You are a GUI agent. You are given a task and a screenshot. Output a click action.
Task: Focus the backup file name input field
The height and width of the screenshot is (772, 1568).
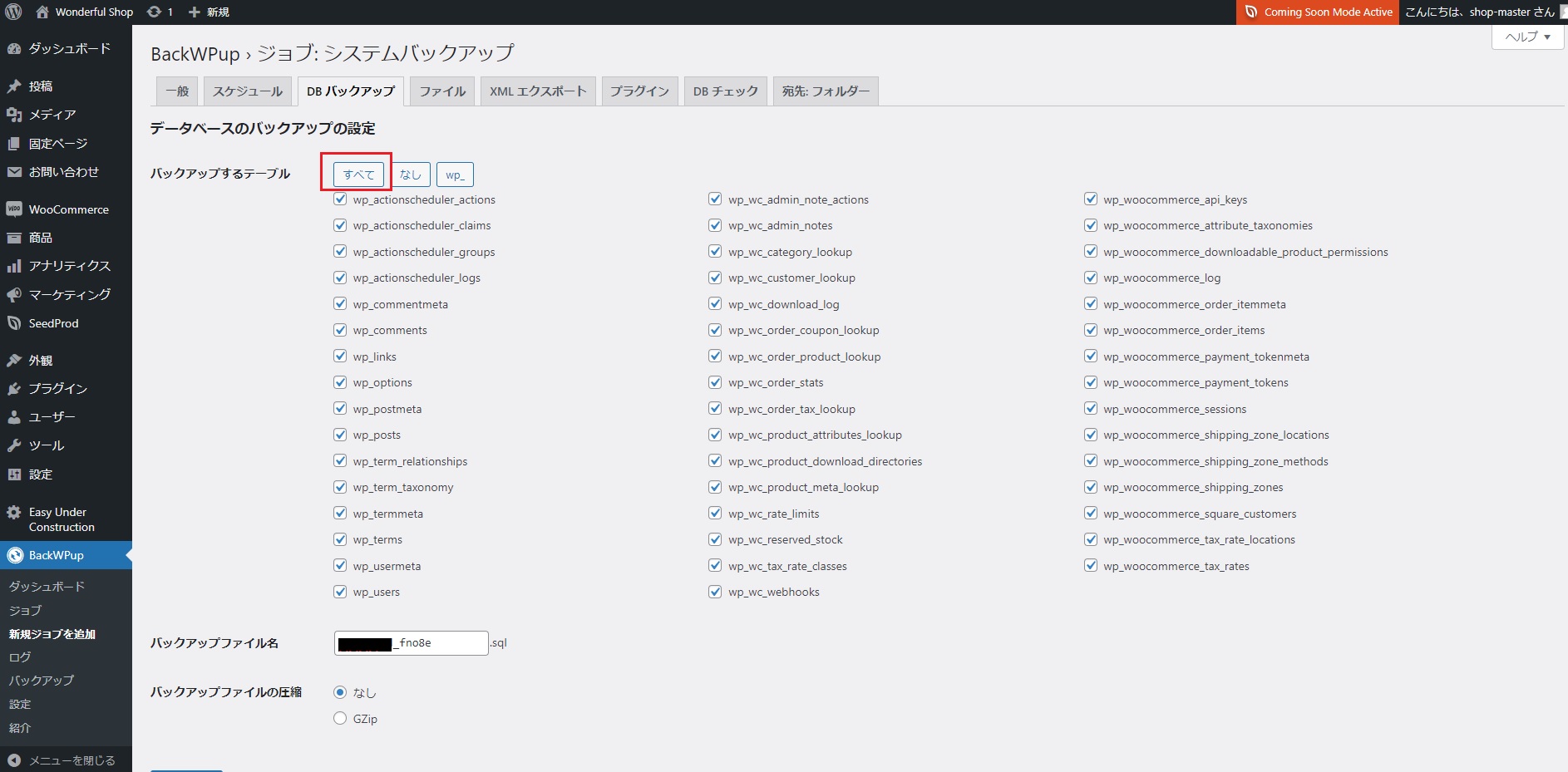(x=412, y=643)
